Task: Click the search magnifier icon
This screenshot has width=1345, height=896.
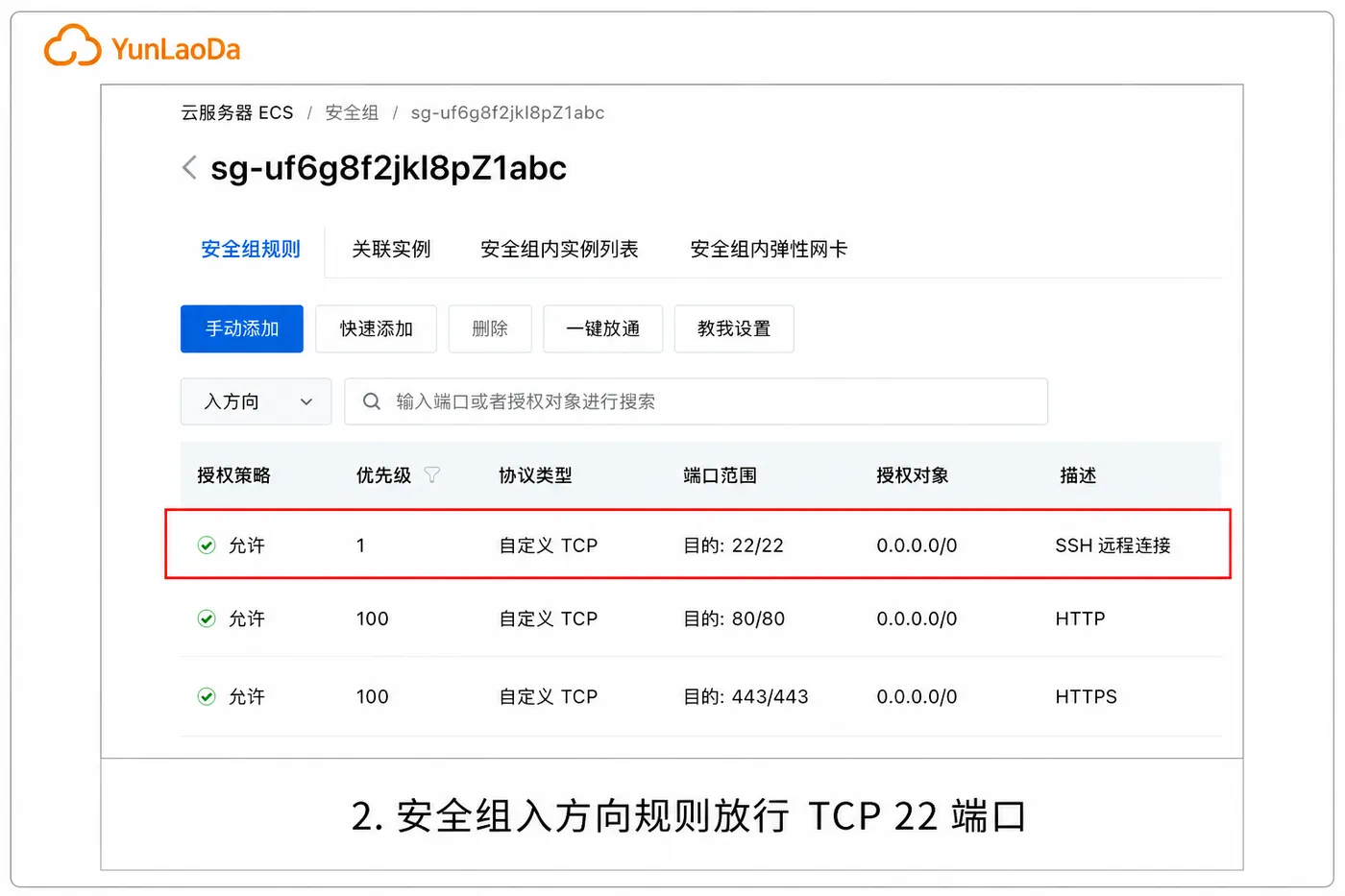Action: pyautogui.click(x=372, y=401)
